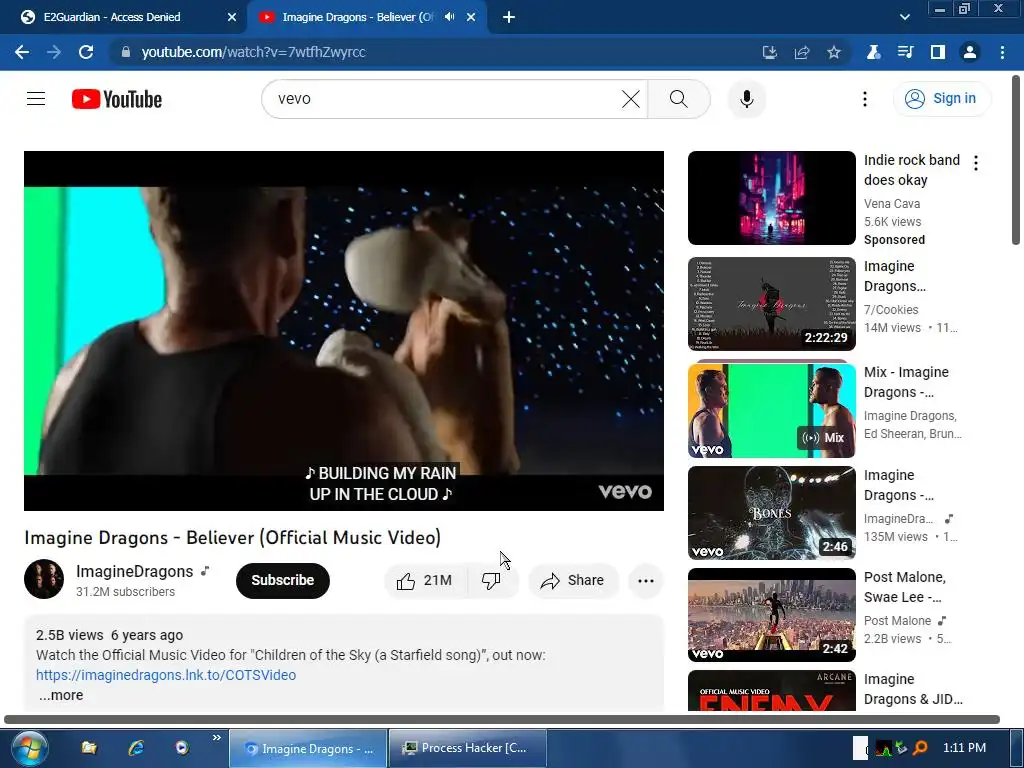Go forward with browser forward arrow
This screenshot has width=1024, height=768.
click(54, 52)
